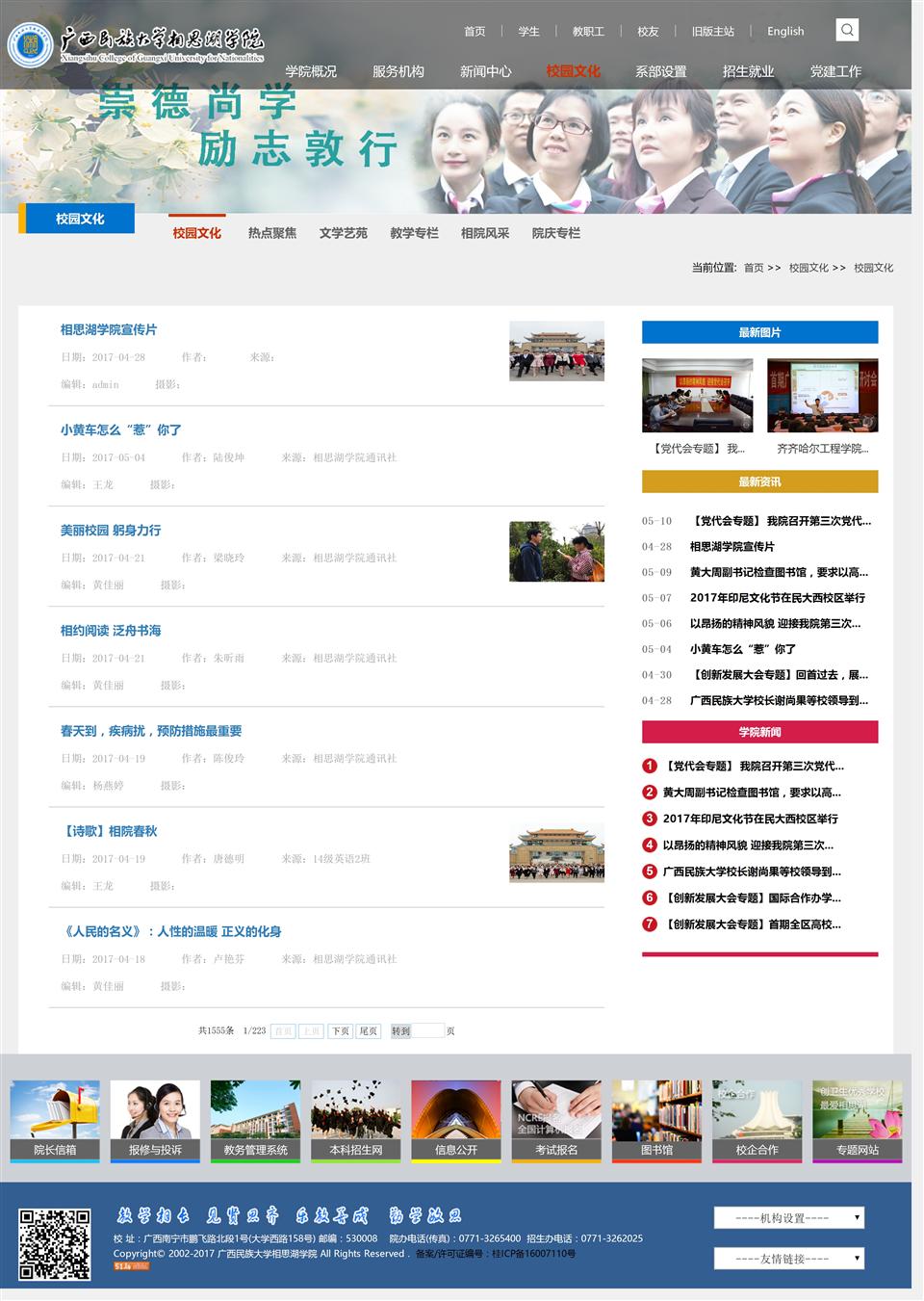Open the 教务管理系统 tile
Viewport: 924px width, 1301px height.
coord(255,1120)
